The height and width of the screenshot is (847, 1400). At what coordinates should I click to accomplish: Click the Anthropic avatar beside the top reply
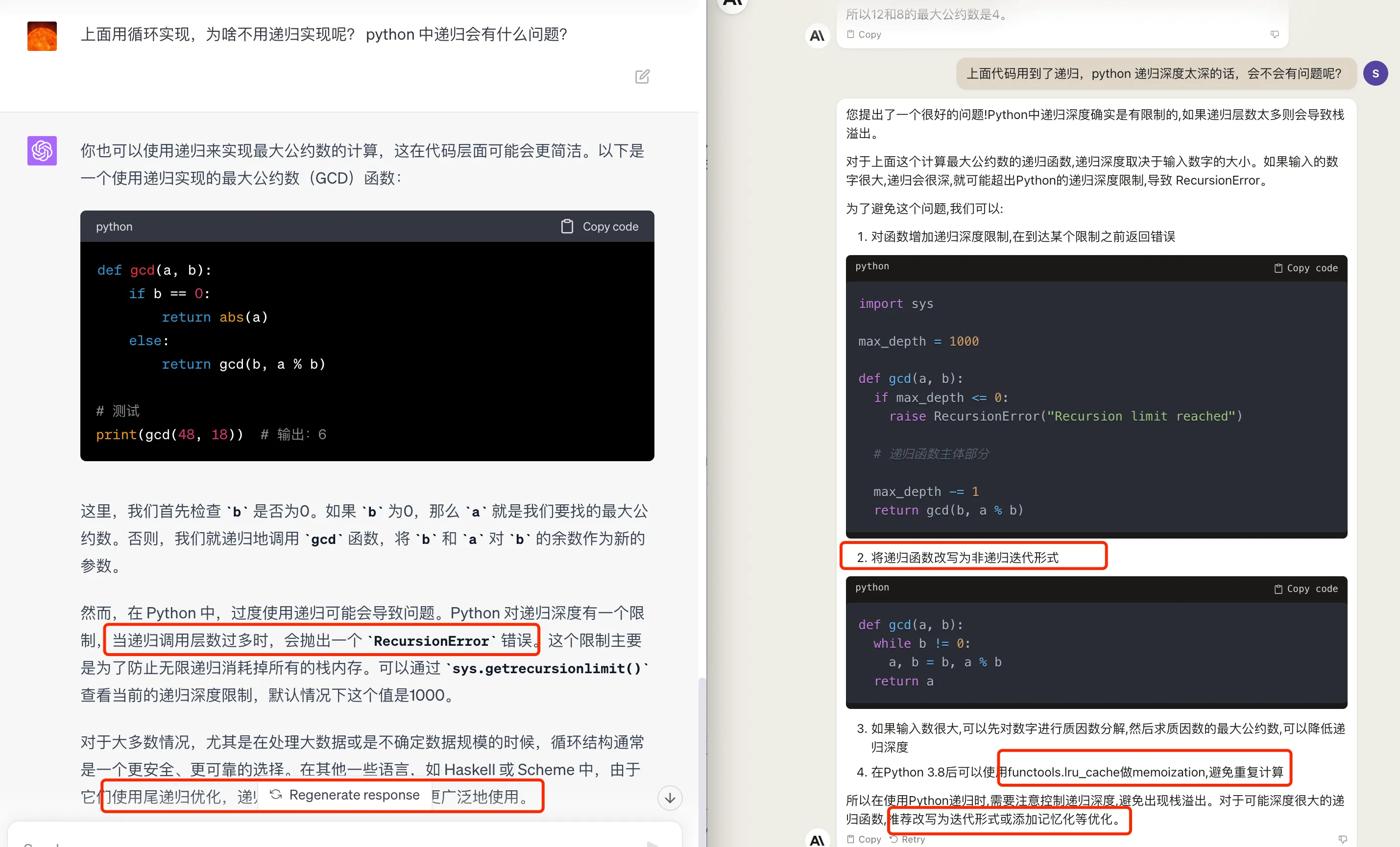click(817, 36)
